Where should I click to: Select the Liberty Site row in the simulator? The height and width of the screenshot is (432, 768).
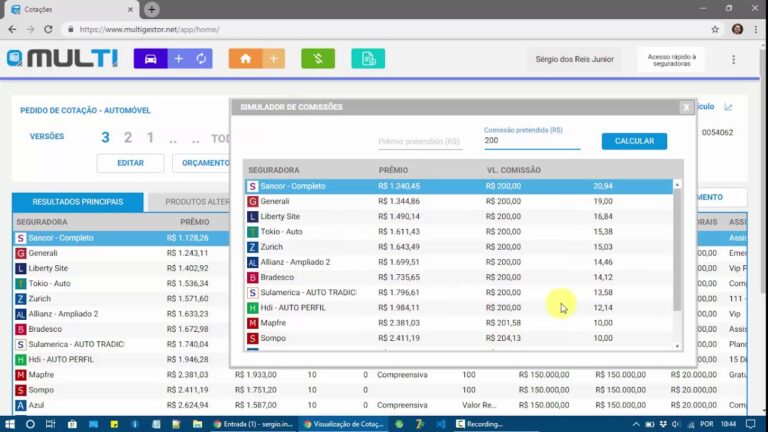point(459,216)
